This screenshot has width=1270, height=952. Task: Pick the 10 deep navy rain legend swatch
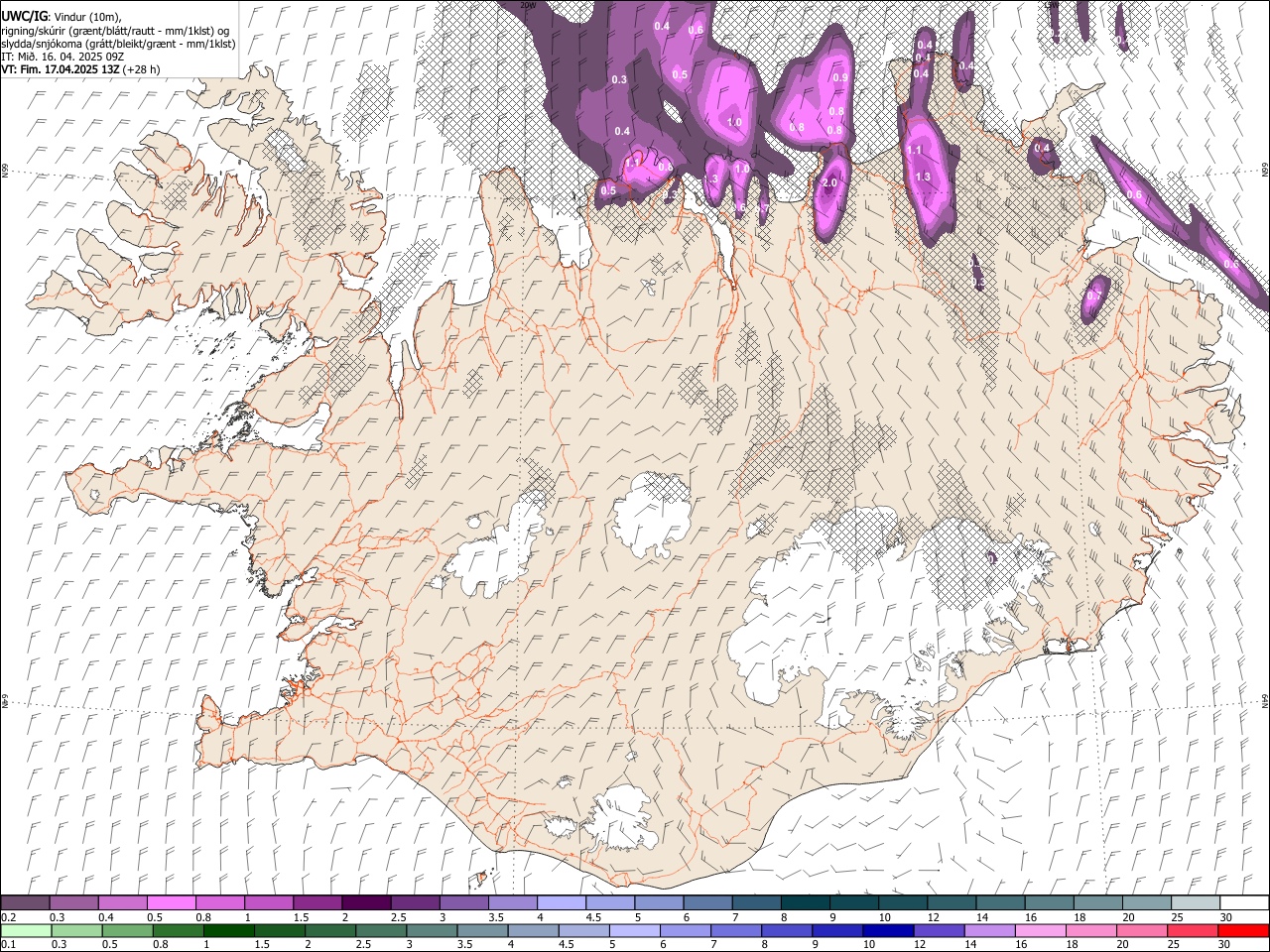coord(887,930)
